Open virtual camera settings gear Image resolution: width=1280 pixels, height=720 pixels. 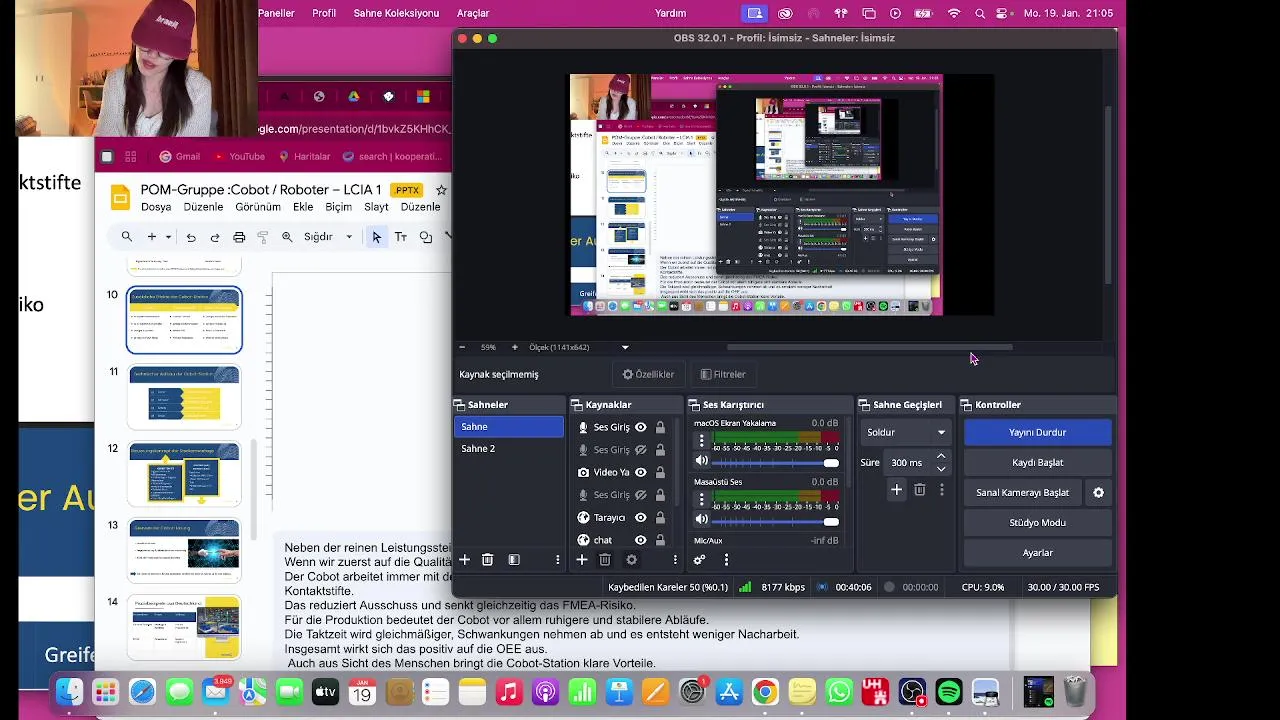[x=1098, y=492]
